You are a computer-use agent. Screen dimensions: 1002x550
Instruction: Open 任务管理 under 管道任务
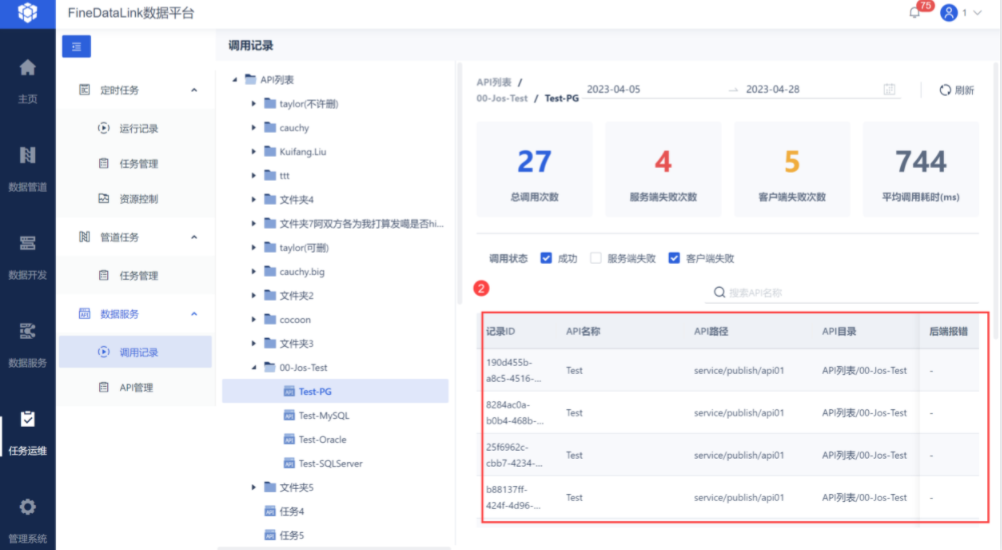point(139,275)
